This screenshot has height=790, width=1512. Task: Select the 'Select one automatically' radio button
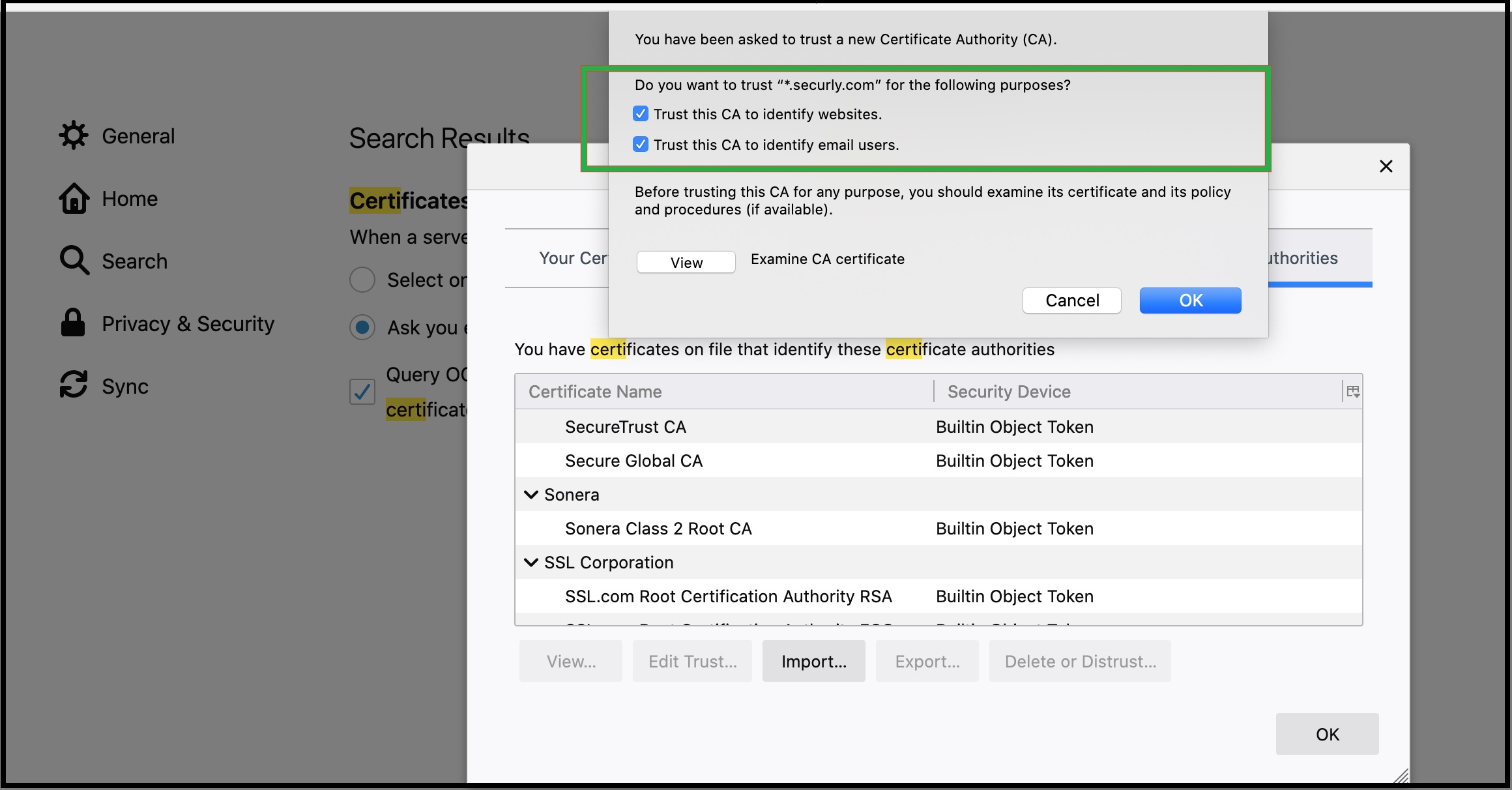point(362,280)
